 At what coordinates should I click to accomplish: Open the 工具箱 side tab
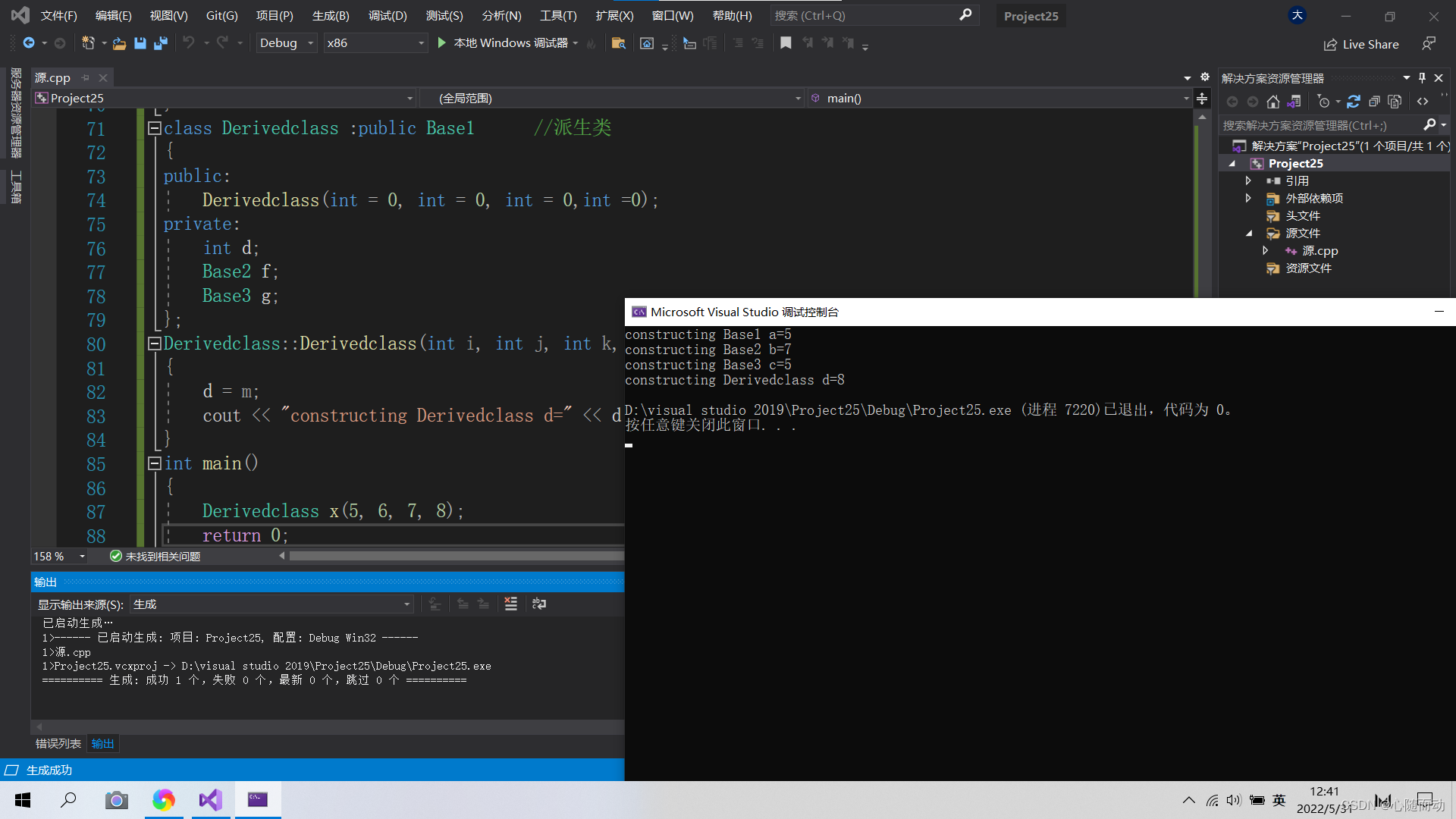click(x=16, y=187)
